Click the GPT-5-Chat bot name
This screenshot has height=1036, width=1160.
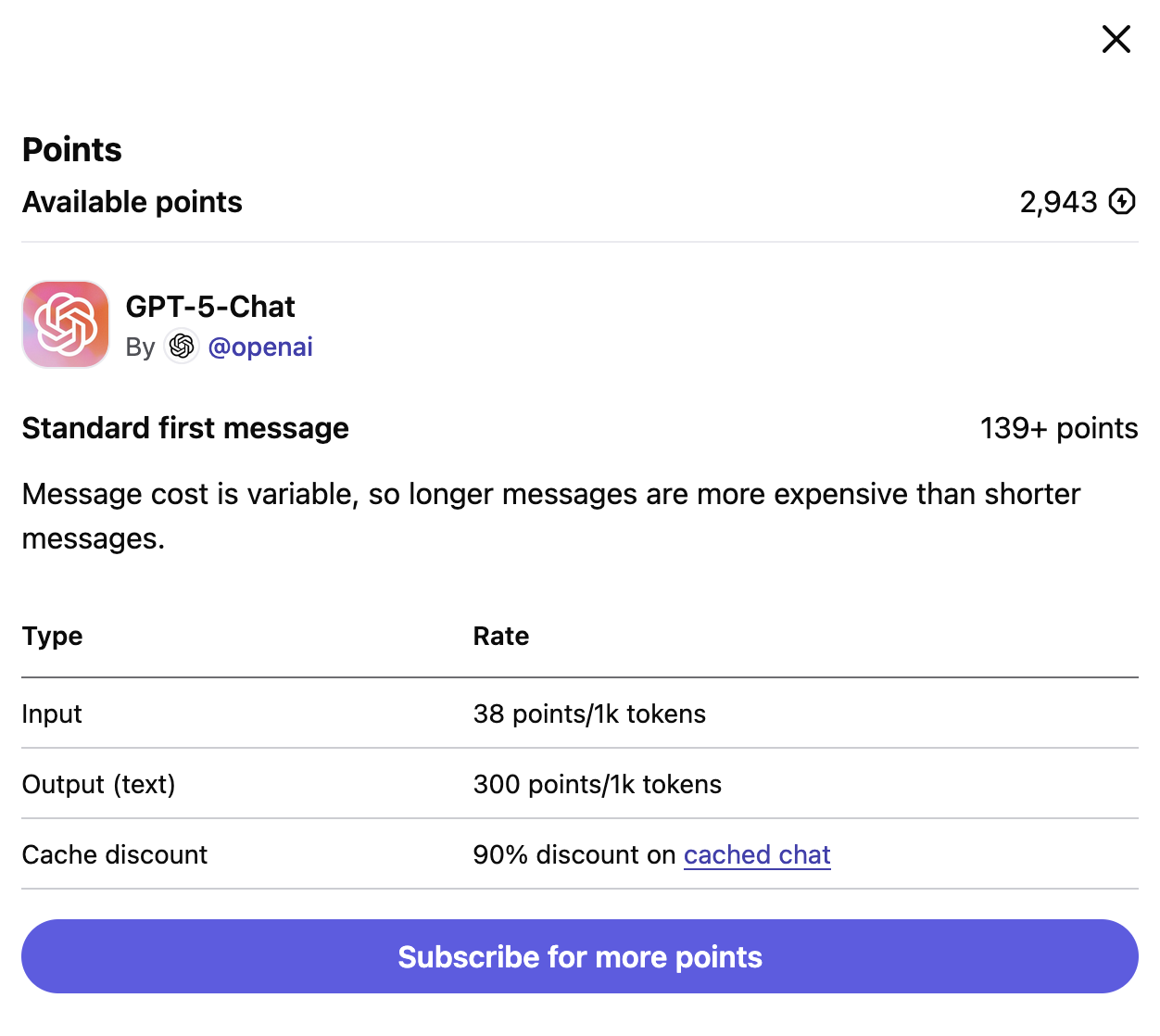coord(210,307)
